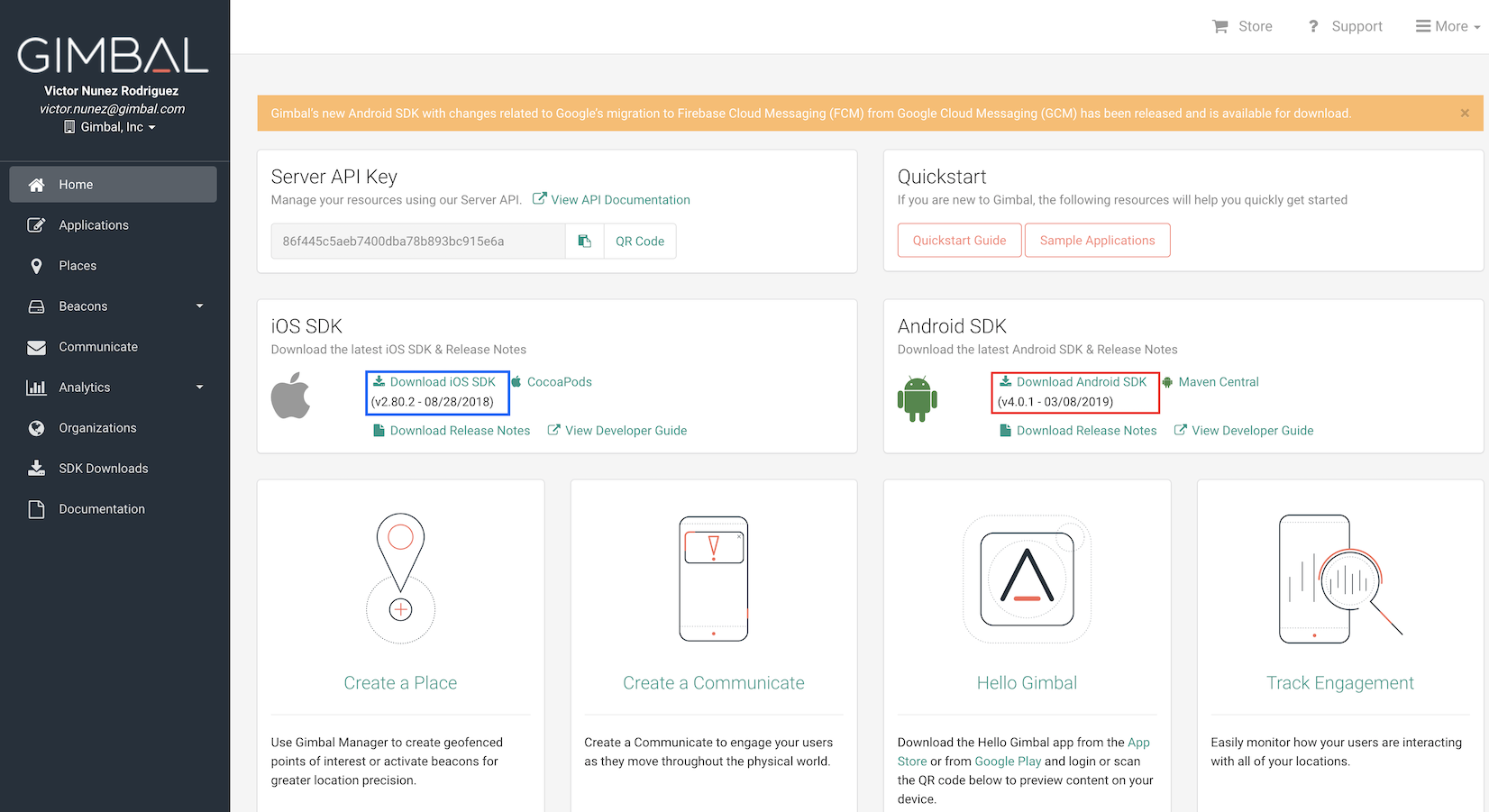Click the Create a Communicate phone illustration
Screen dimensions: 1489x812
point(714,579)
